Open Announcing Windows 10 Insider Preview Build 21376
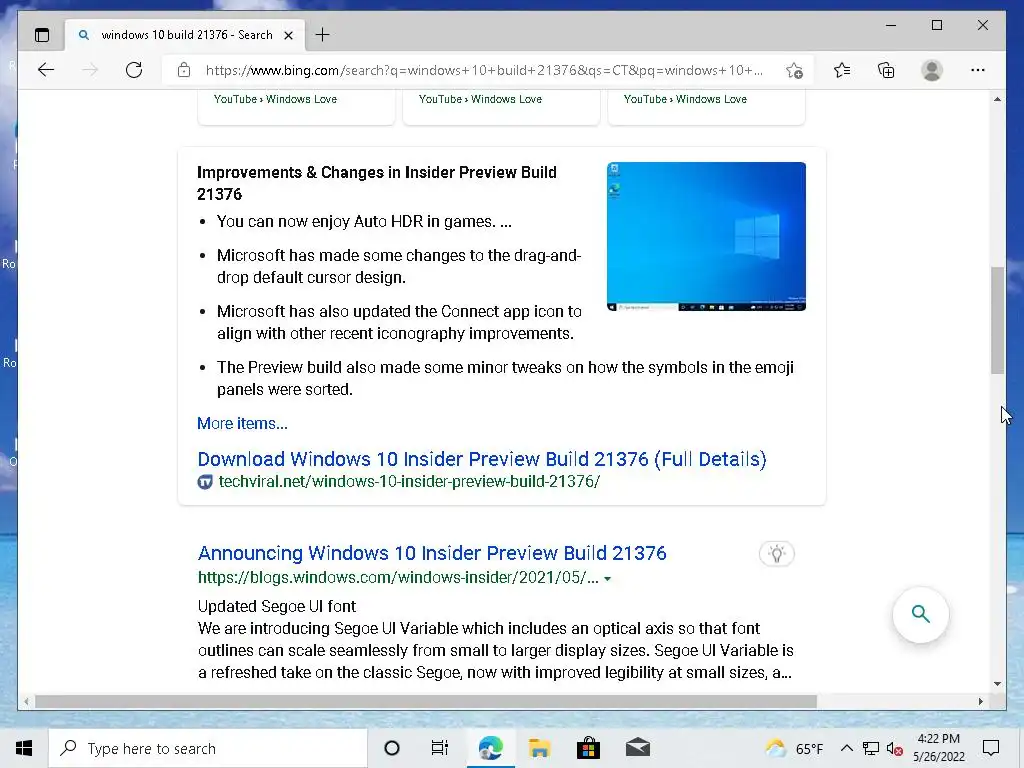Image resolution: width=1024 pixels, height=768 pixels. point(432,553)
